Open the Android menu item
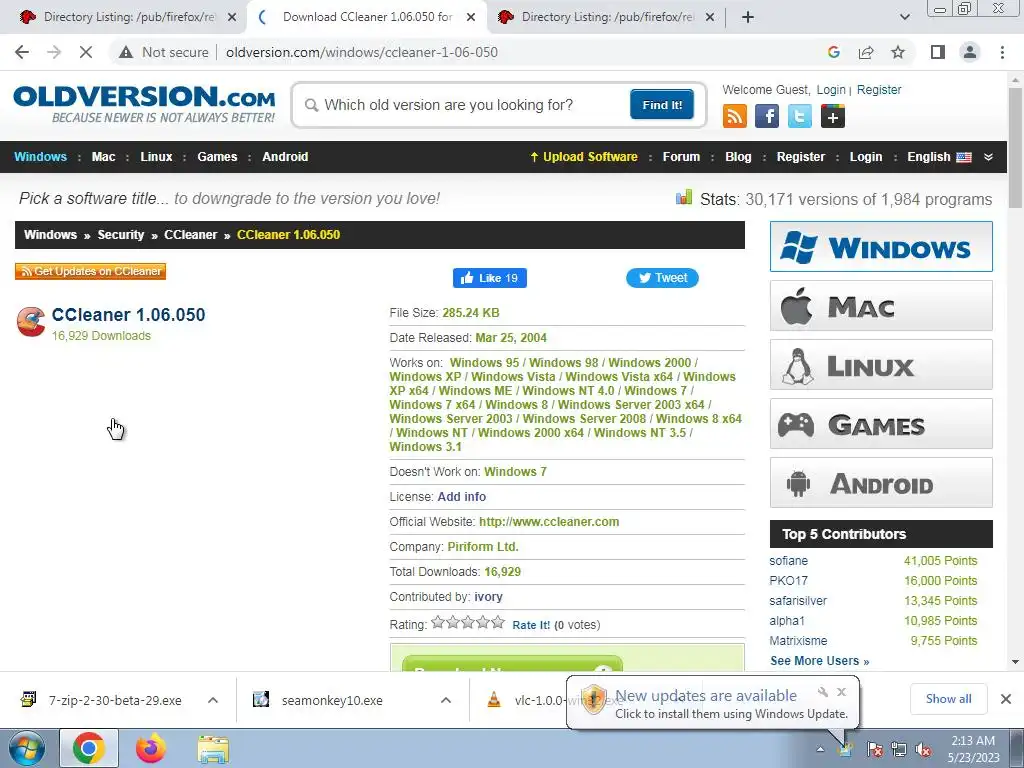 285,157
